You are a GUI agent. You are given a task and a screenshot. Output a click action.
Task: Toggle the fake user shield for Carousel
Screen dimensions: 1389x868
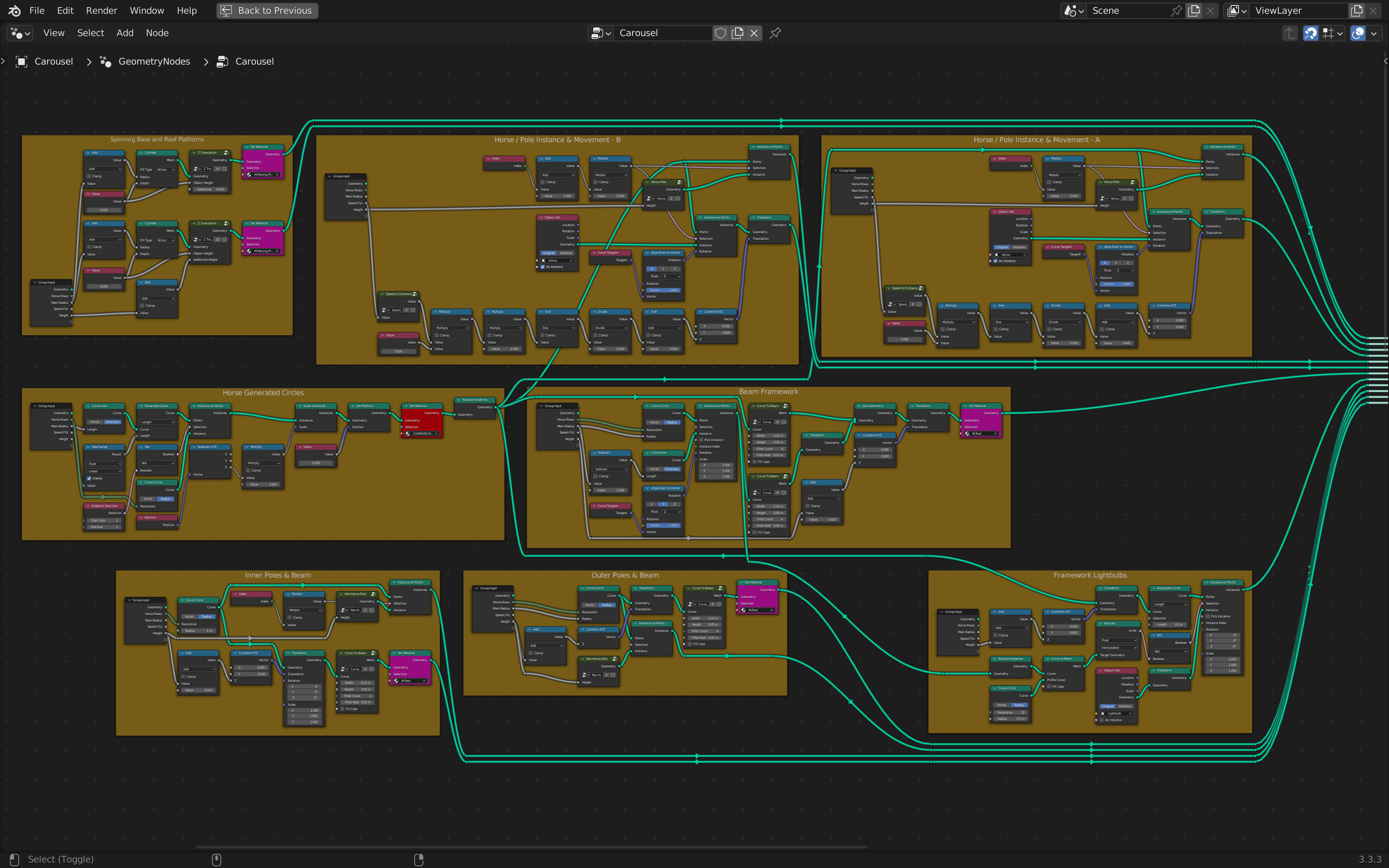click(720, 33)
